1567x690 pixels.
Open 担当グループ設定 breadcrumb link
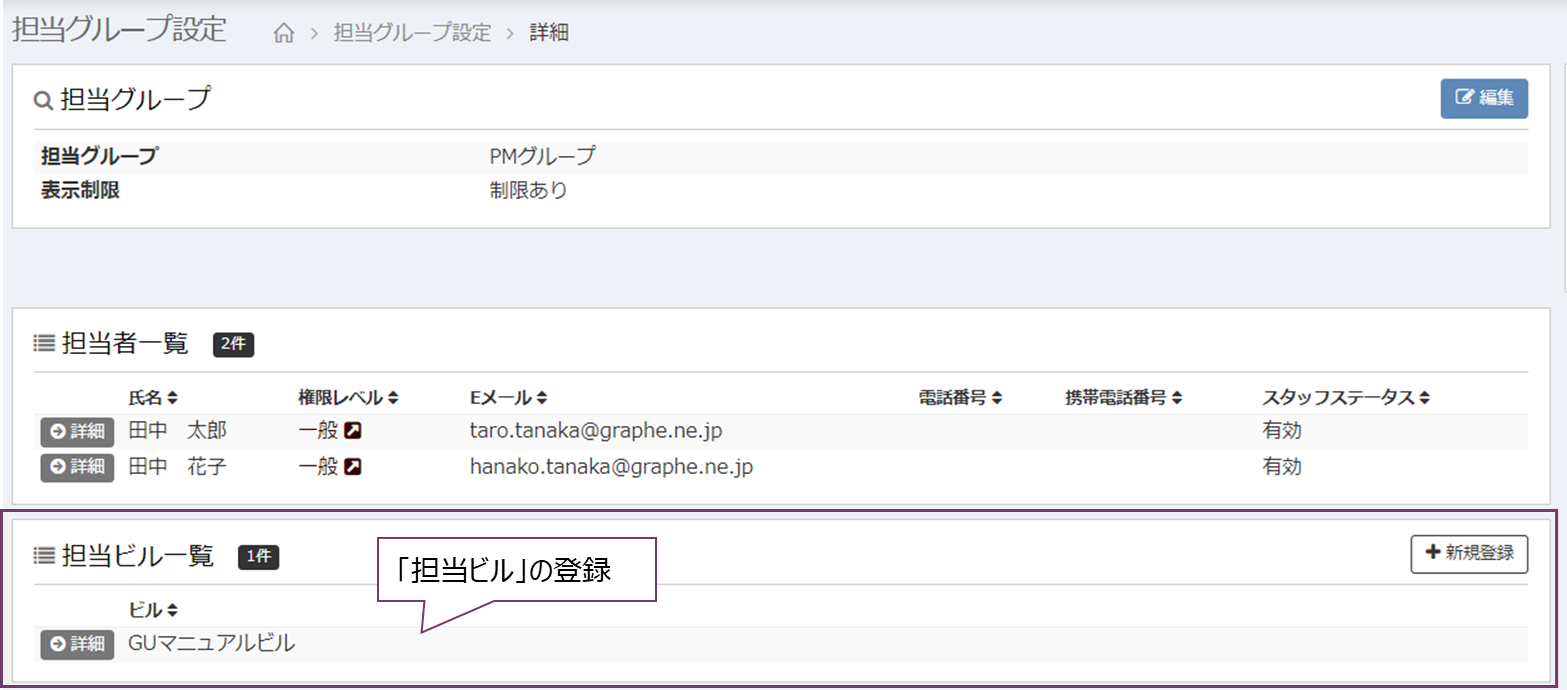412,33
